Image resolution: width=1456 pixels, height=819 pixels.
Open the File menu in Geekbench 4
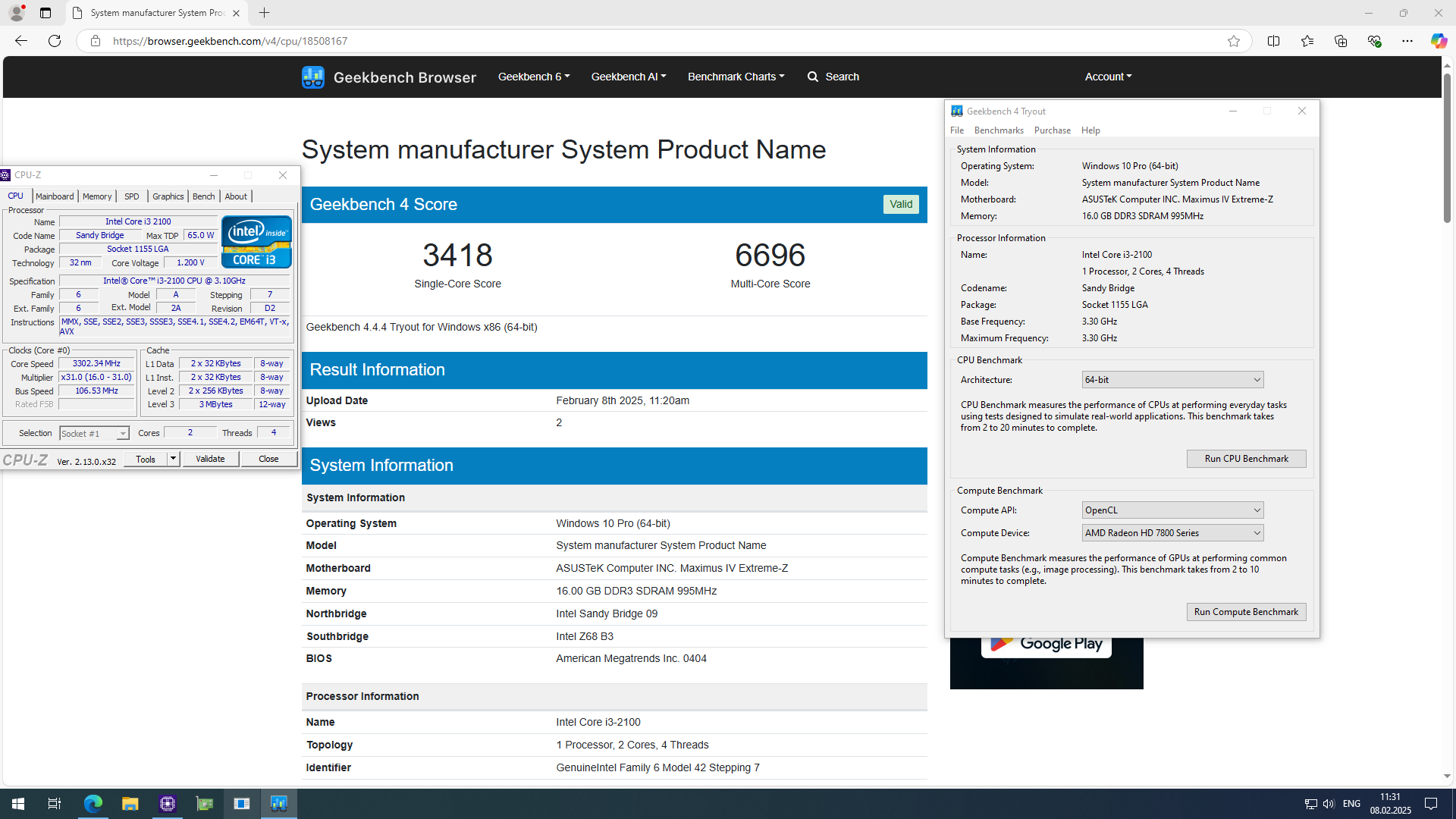957,130
